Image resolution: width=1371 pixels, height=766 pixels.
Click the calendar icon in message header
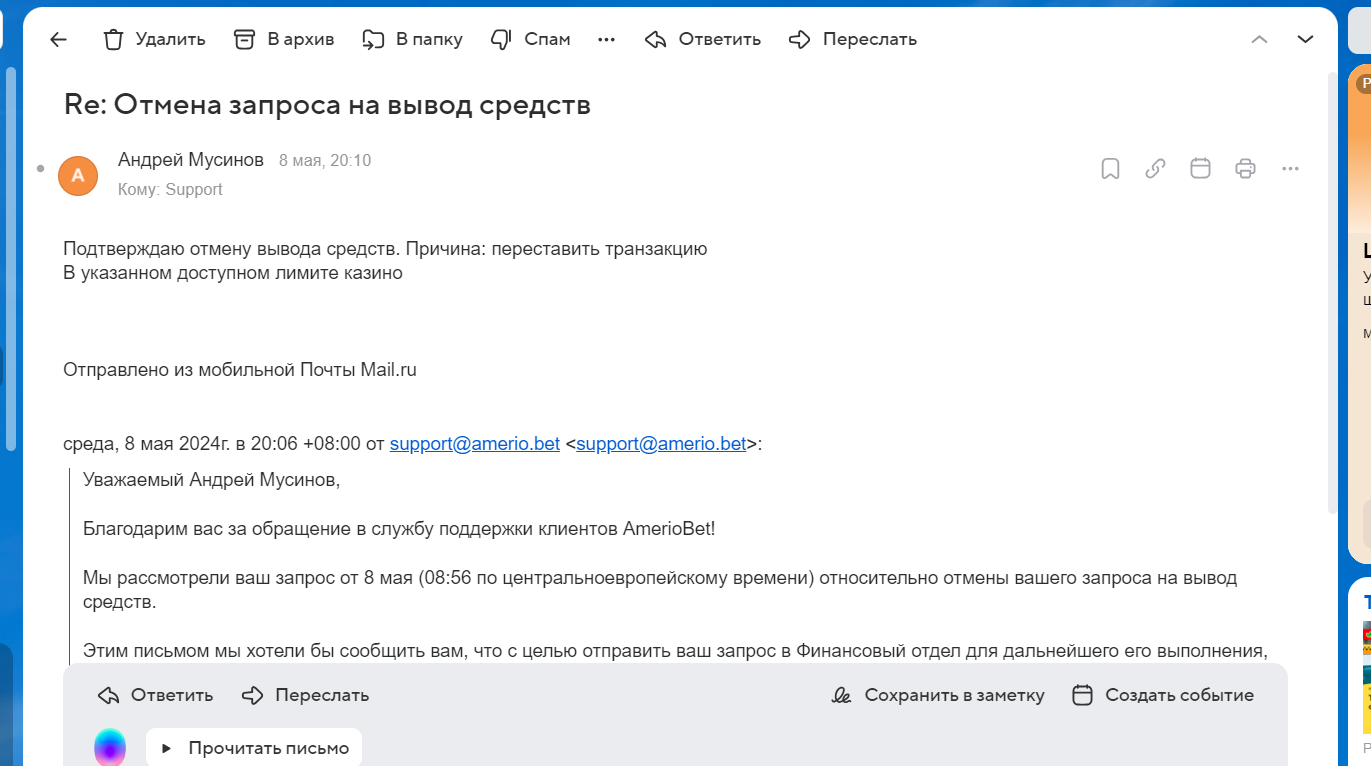tap(1200, 169)
